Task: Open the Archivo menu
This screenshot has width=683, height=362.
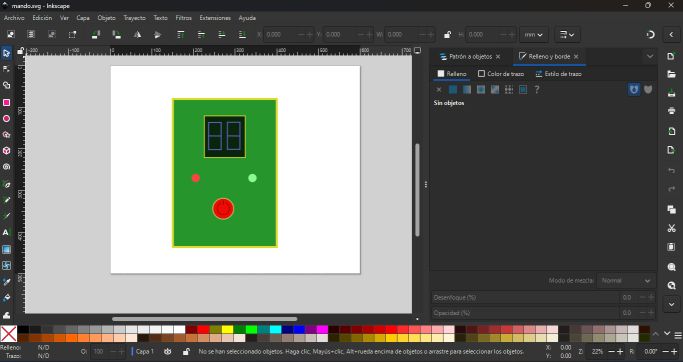Action: click(14, 18)
